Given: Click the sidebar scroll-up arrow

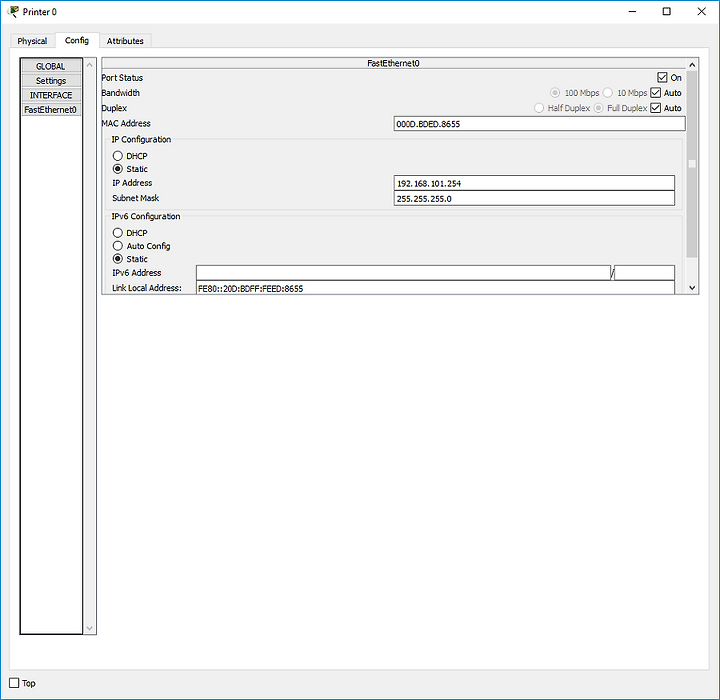Looking at the screenshot, I should click(90, 65).
